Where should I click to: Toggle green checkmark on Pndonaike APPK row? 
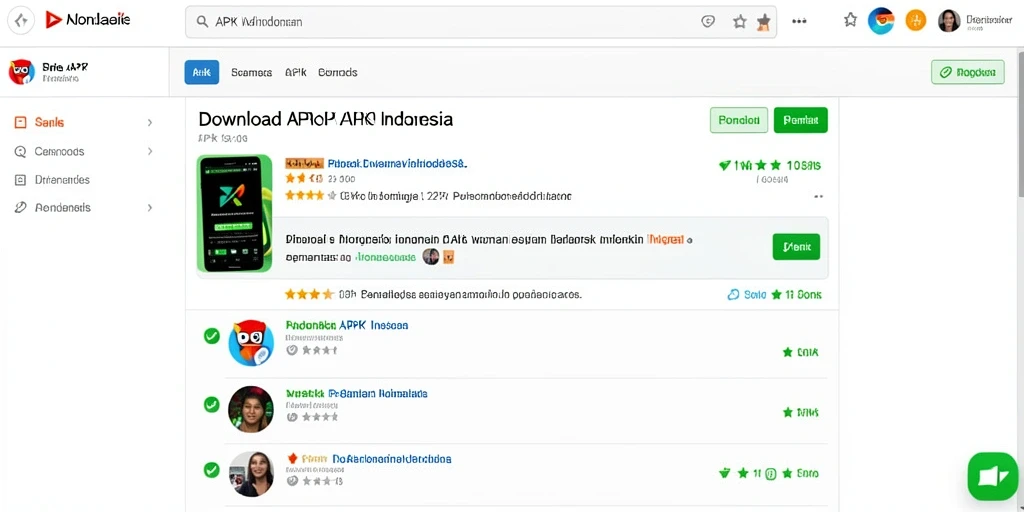pyautogui.click(x=212, y=336)
